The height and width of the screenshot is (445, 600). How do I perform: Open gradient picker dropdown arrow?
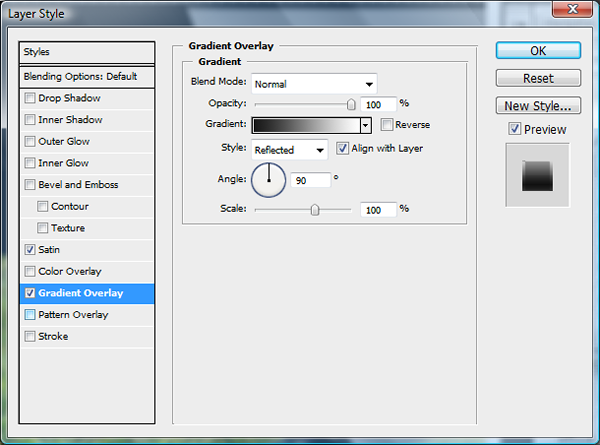pyautogui.click(x=365, y=125)
